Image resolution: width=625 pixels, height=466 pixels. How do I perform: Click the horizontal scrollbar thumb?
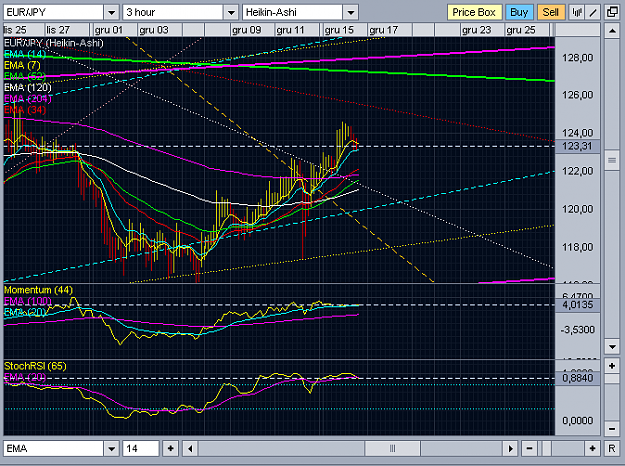392,449
